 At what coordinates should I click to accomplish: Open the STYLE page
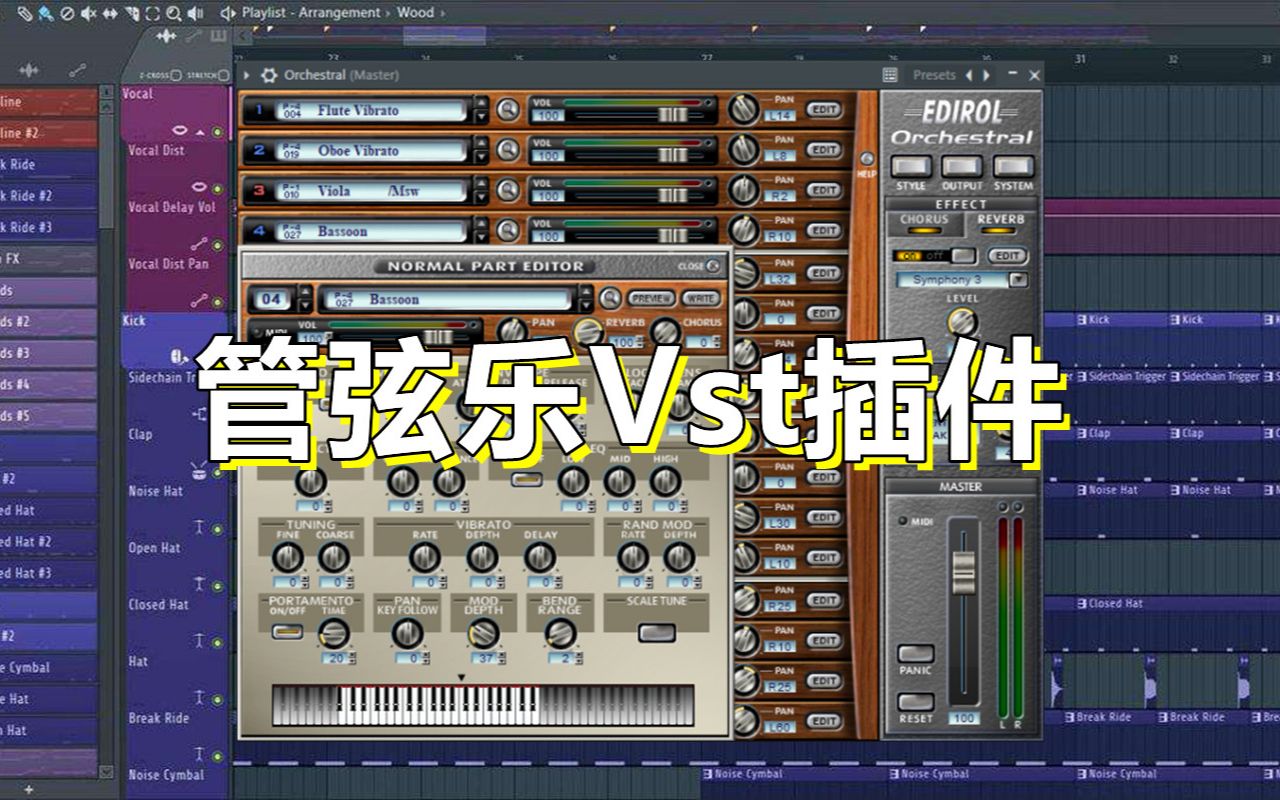click(912, 166)
